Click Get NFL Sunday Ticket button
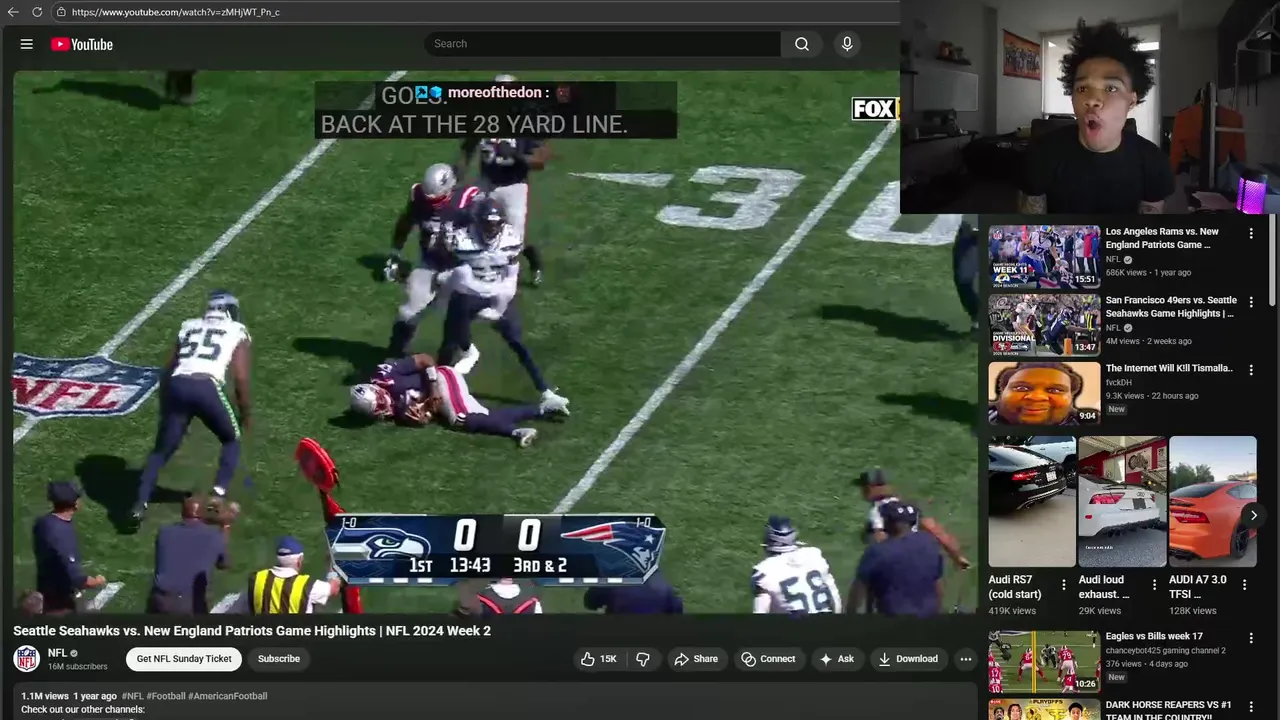 point(184,659)
